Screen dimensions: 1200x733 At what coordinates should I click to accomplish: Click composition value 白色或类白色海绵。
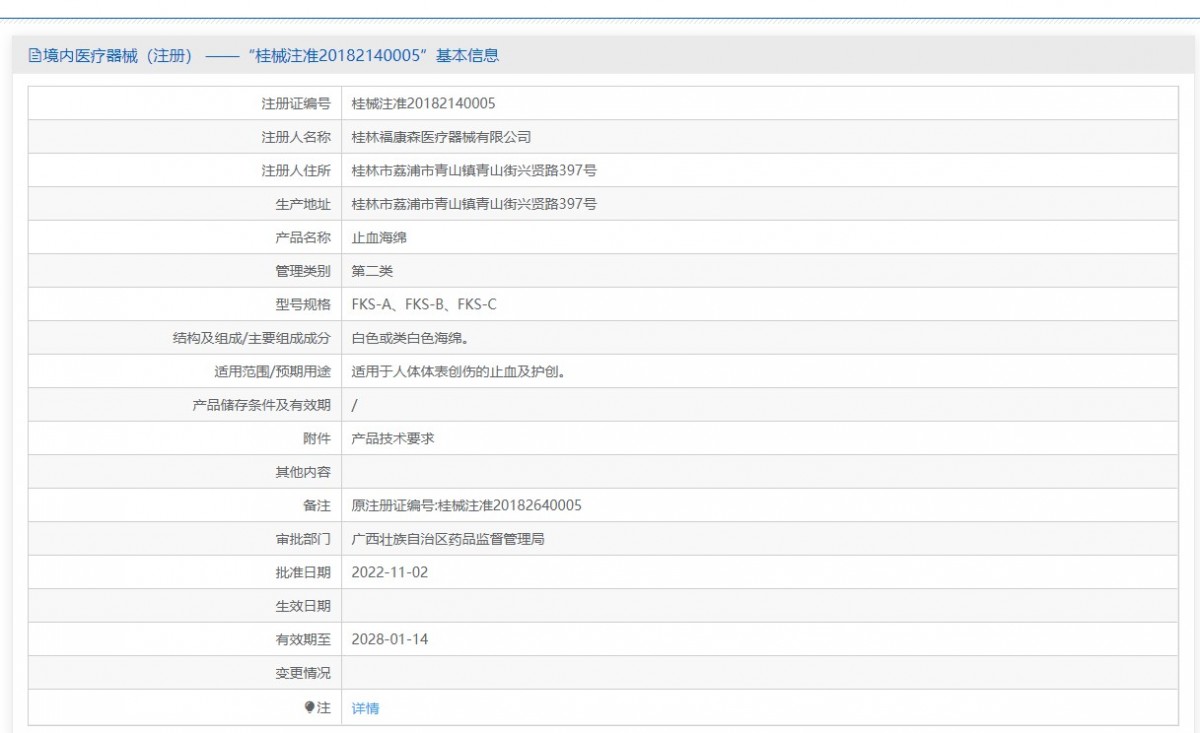[411, 339]
